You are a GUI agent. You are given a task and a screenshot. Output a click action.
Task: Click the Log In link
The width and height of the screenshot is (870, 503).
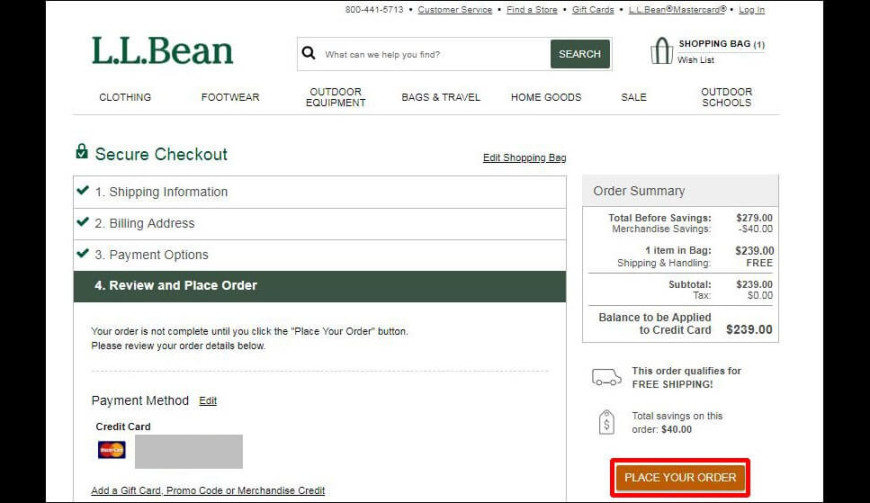[751, 10]
